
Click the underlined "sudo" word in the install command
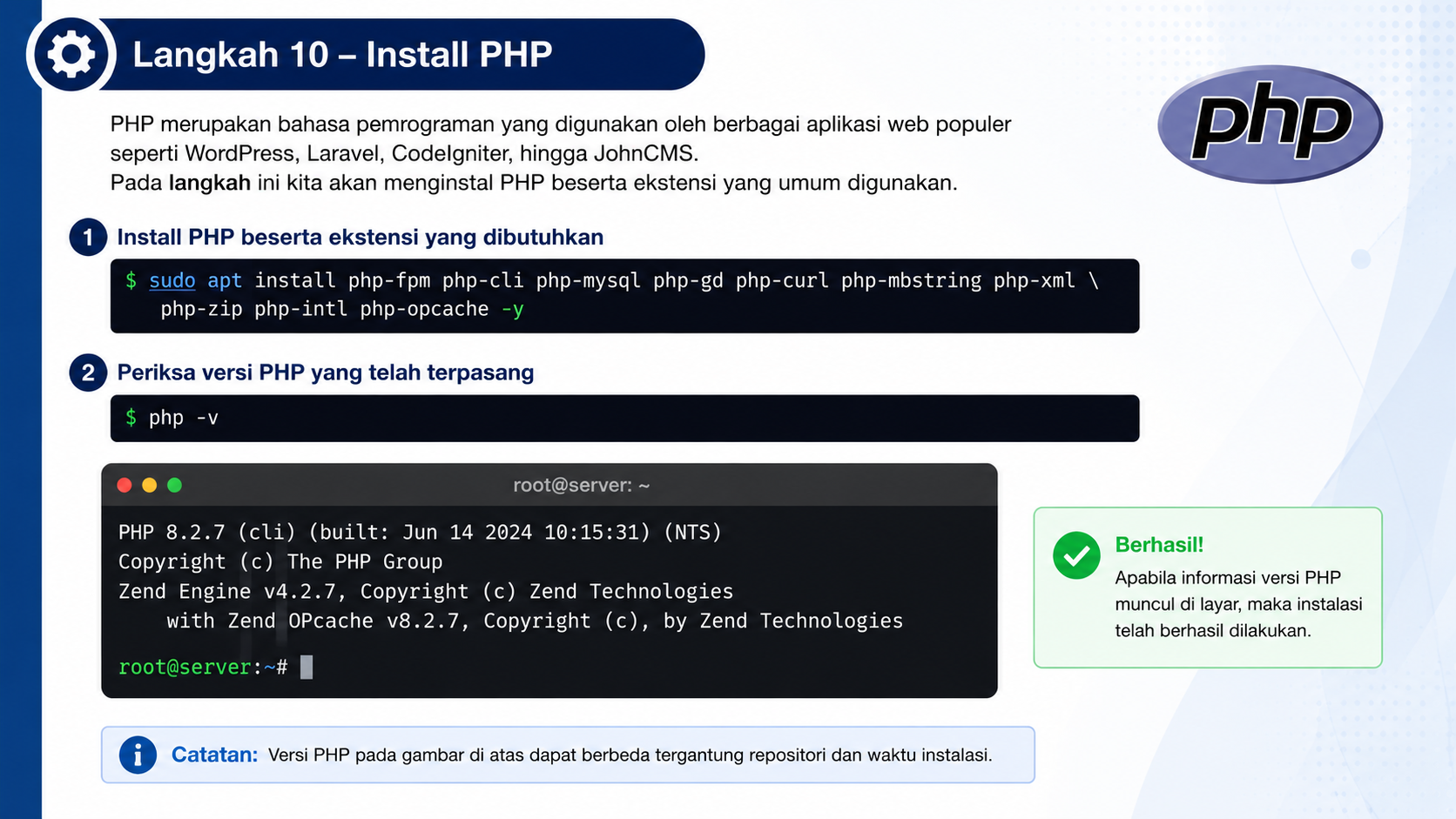(x=172, y=280)
